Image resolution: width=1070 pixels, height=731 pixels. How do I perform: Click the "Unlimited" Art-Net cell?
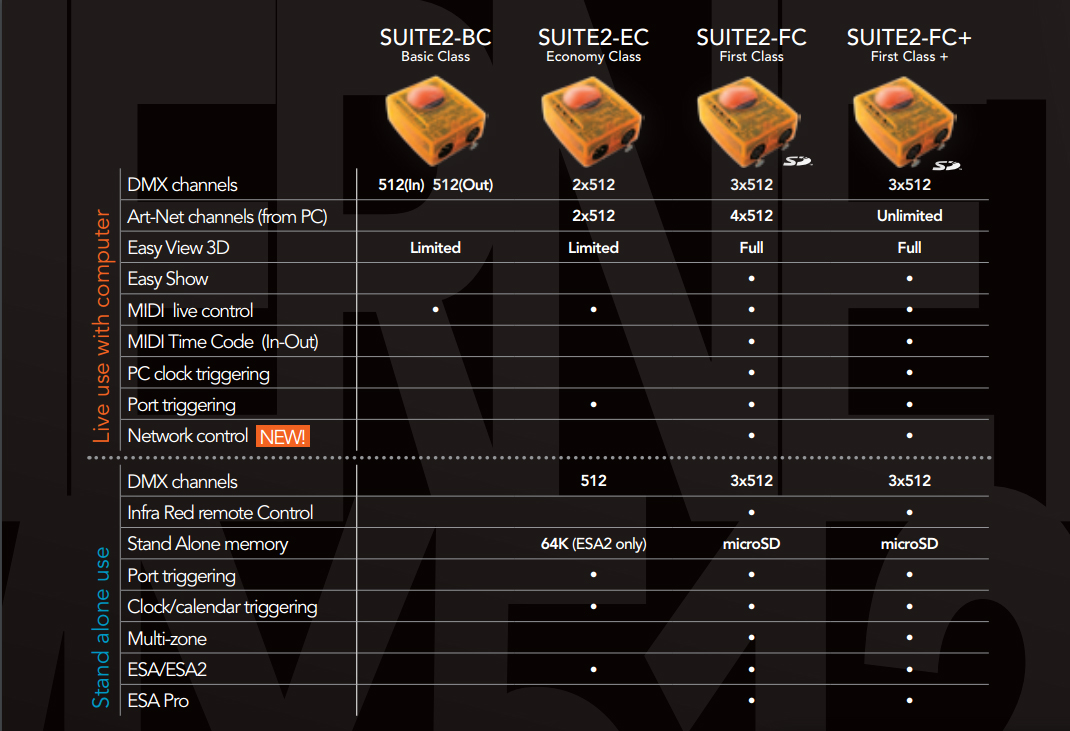(909, 216)
